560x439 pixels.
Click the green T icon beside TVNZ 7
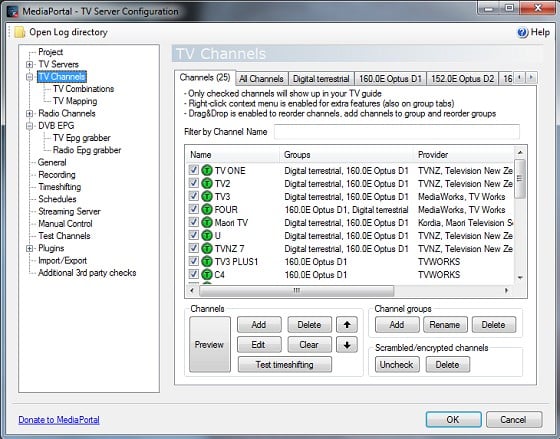pyautogui.click(x=207, y=249)
